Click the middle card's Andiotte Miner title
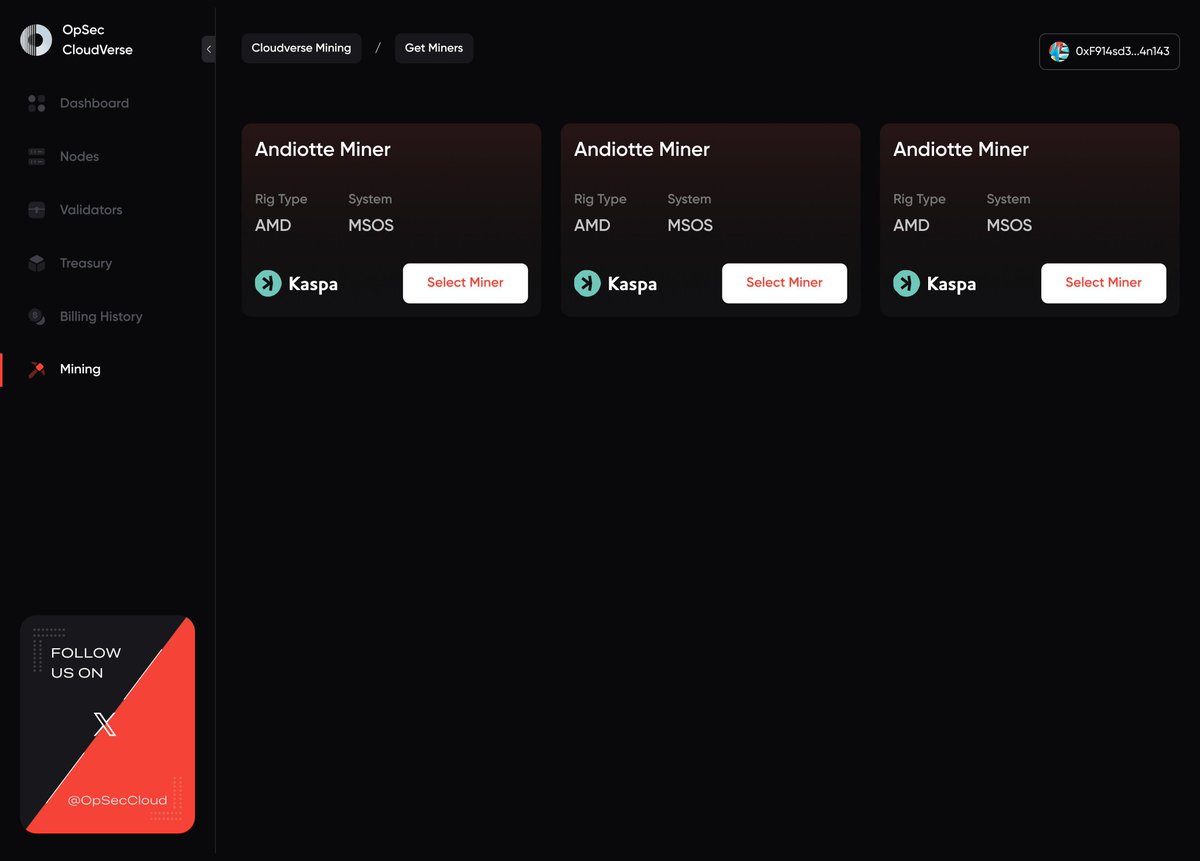 [x=641, y=149]
